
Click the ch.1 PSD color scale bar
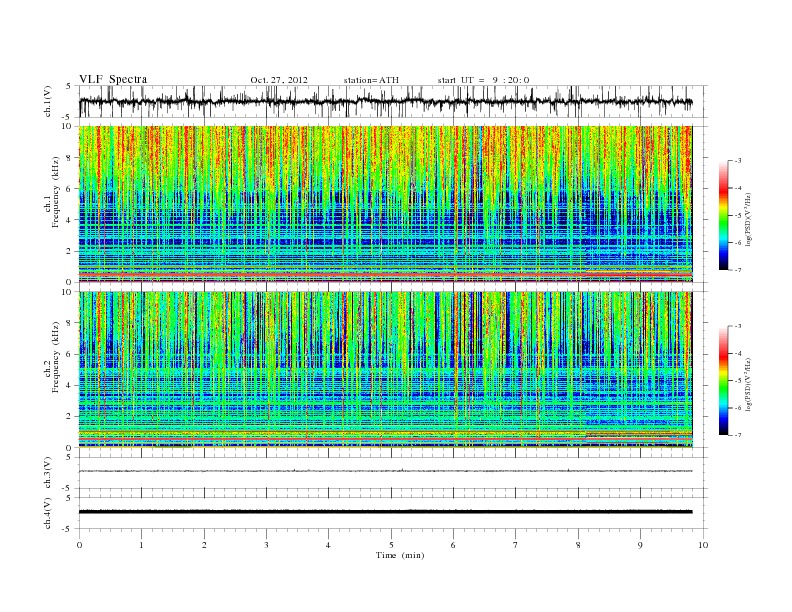pyautogui.click(x=723, y=215)
